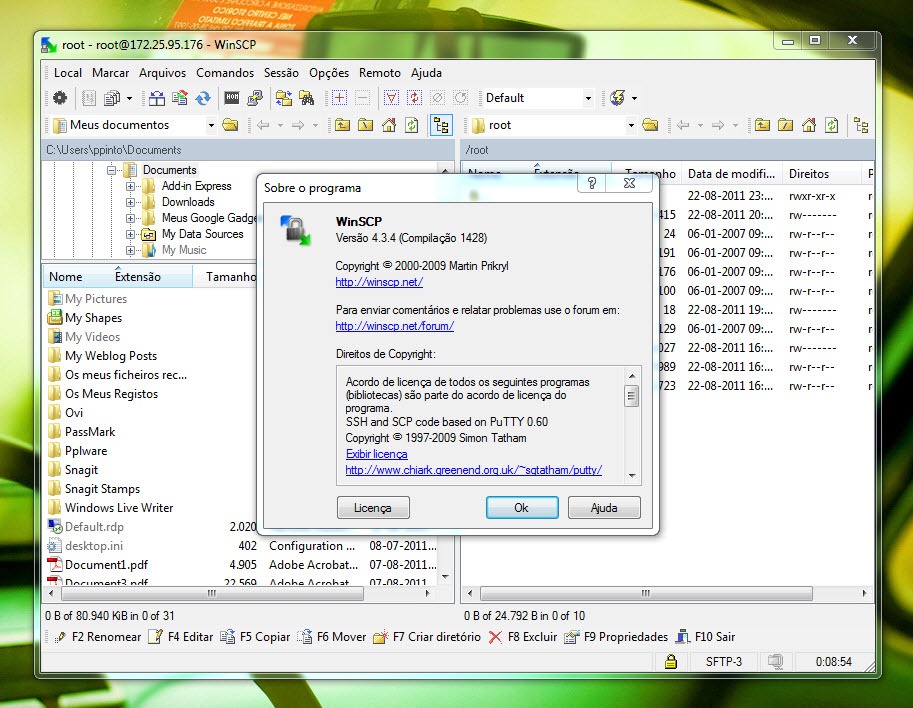
Task: Toggle the remote directory tree view button
Action: (x=861, y=125)
